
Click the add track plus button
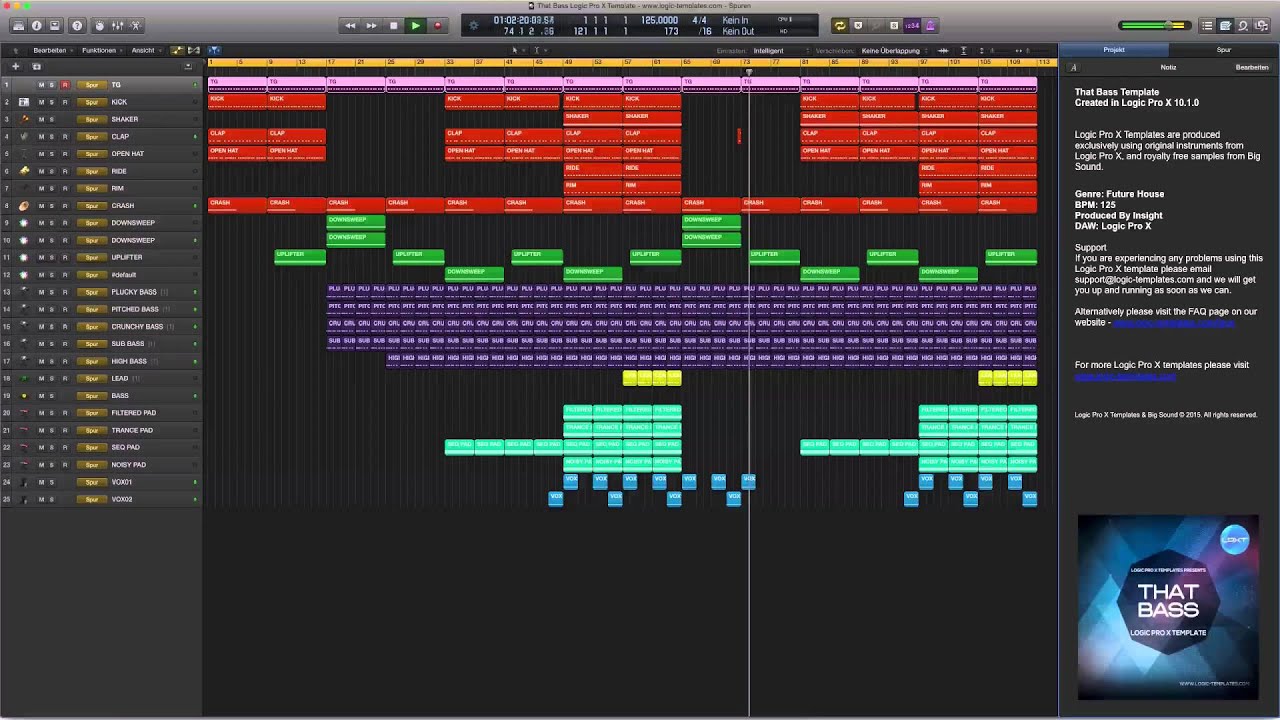pos(15,66)
